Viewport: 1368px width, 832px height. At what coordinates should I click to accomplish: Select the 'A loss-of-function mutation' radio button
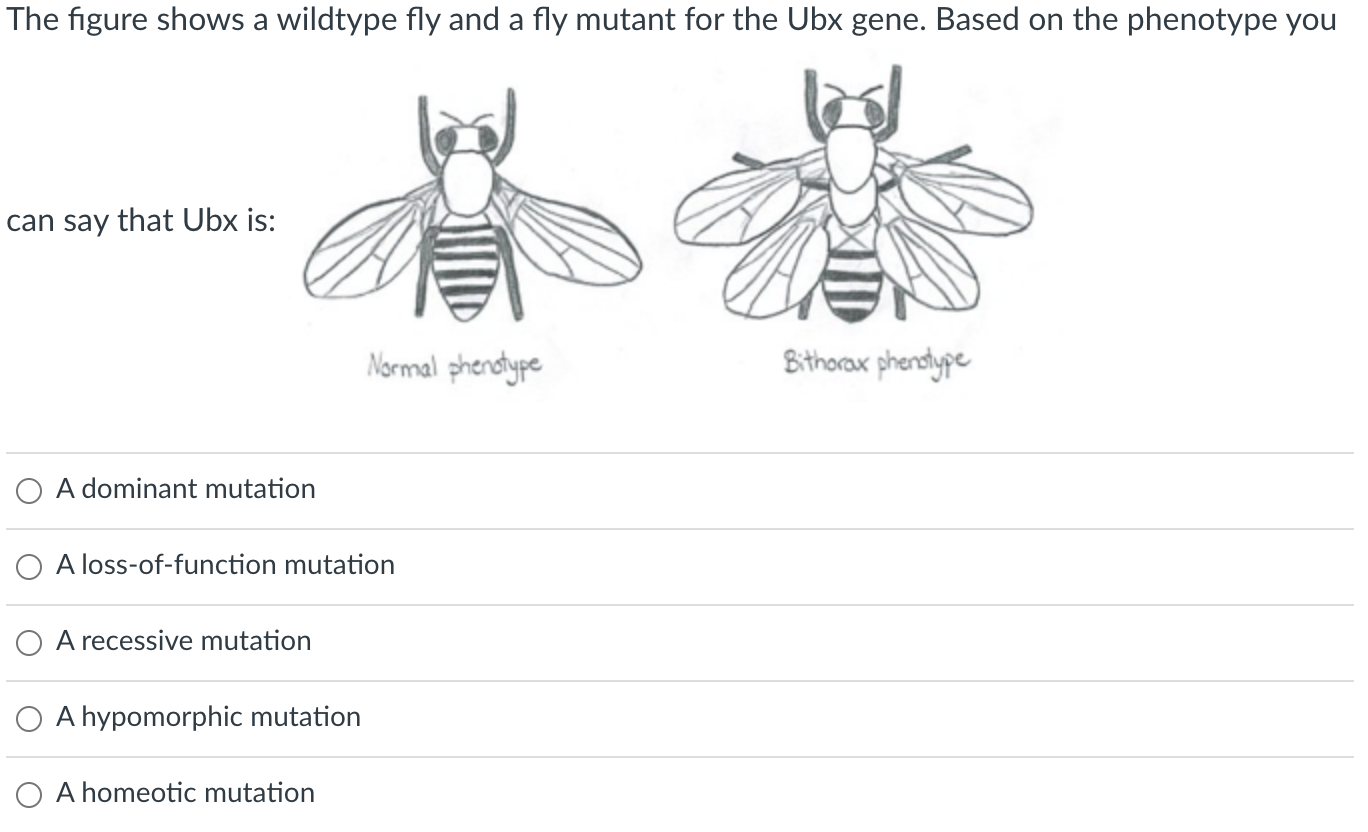click(x=29, y=567)
